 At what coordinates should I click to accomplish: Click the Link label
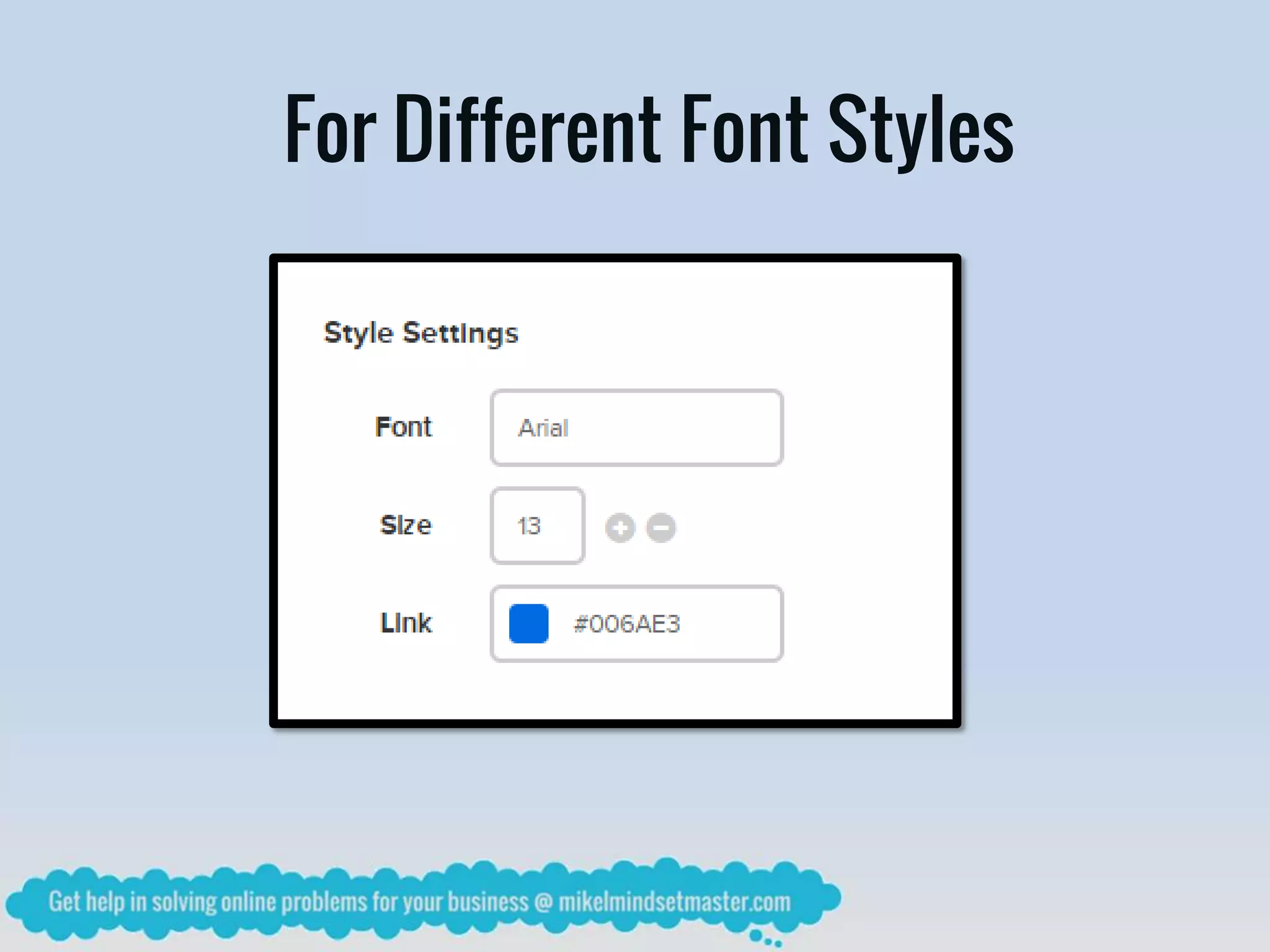[x=406, y=623]
